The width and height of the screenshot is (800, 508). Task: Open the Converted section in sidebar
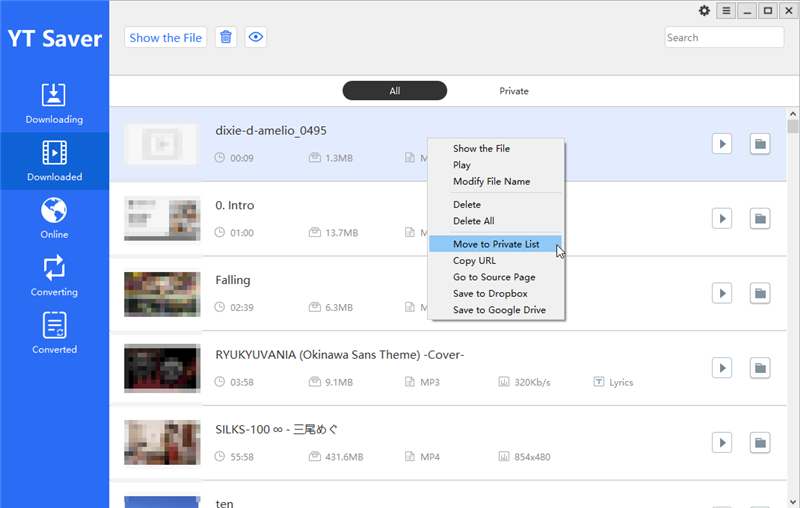(x=54, y=334)
